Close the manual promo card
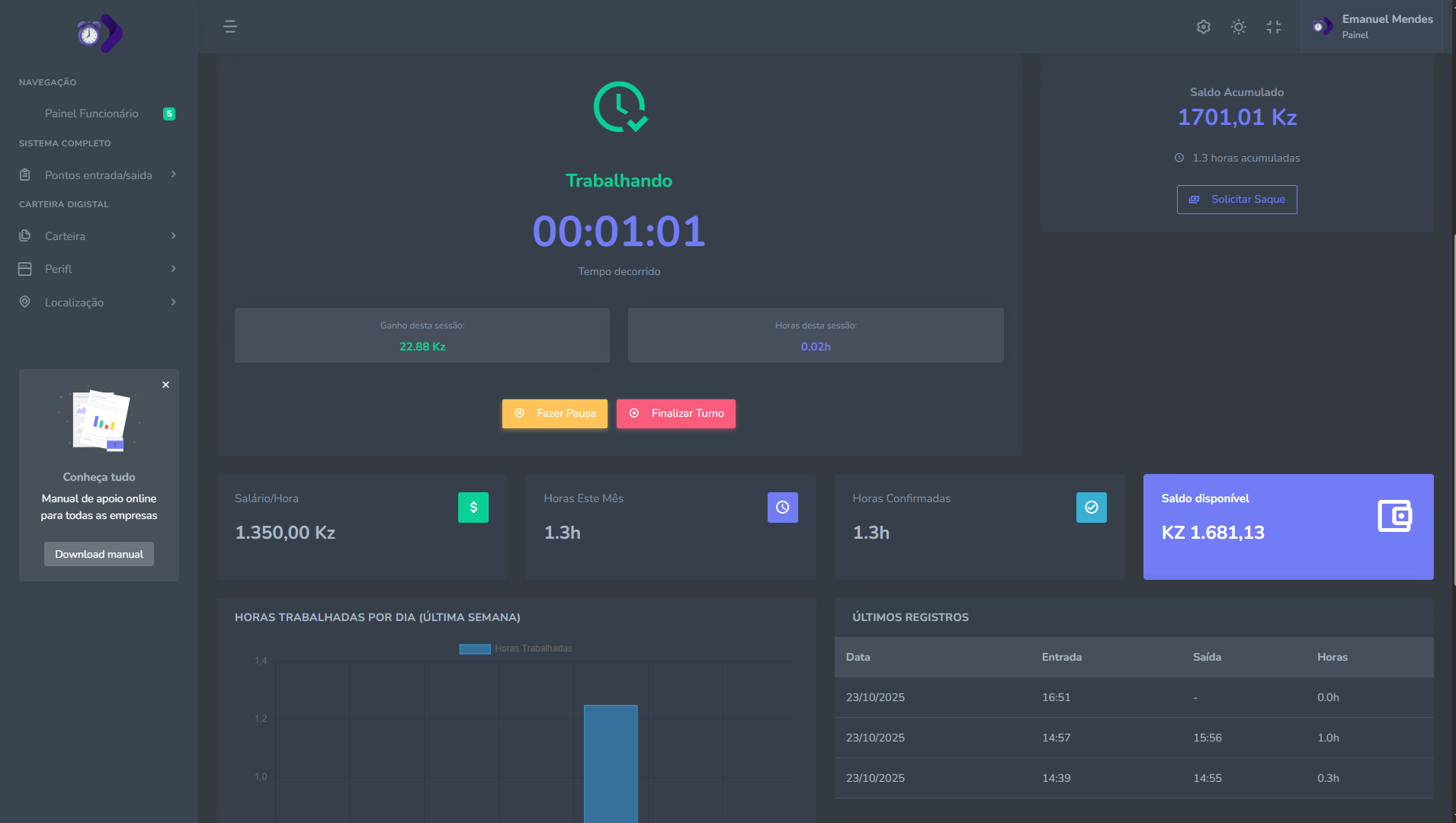Viewport: 1456px width, 823px height. click(165, 385)
